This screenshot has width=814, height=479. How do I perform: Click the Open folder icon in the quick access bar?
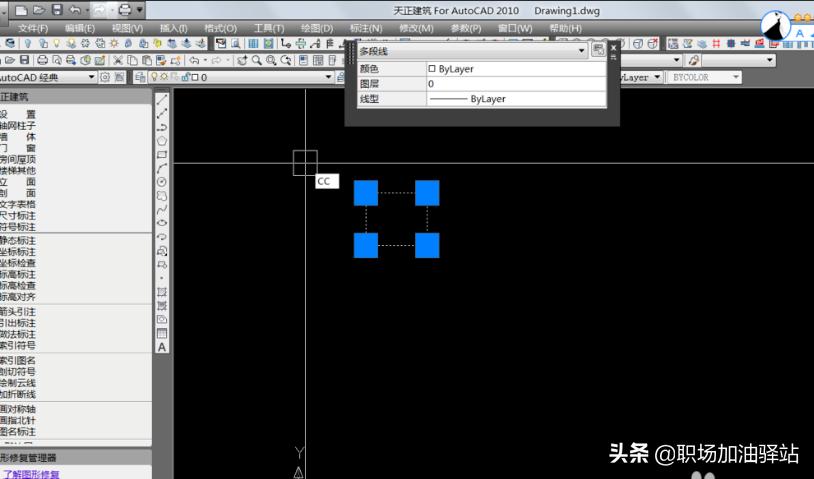[39, 10]
